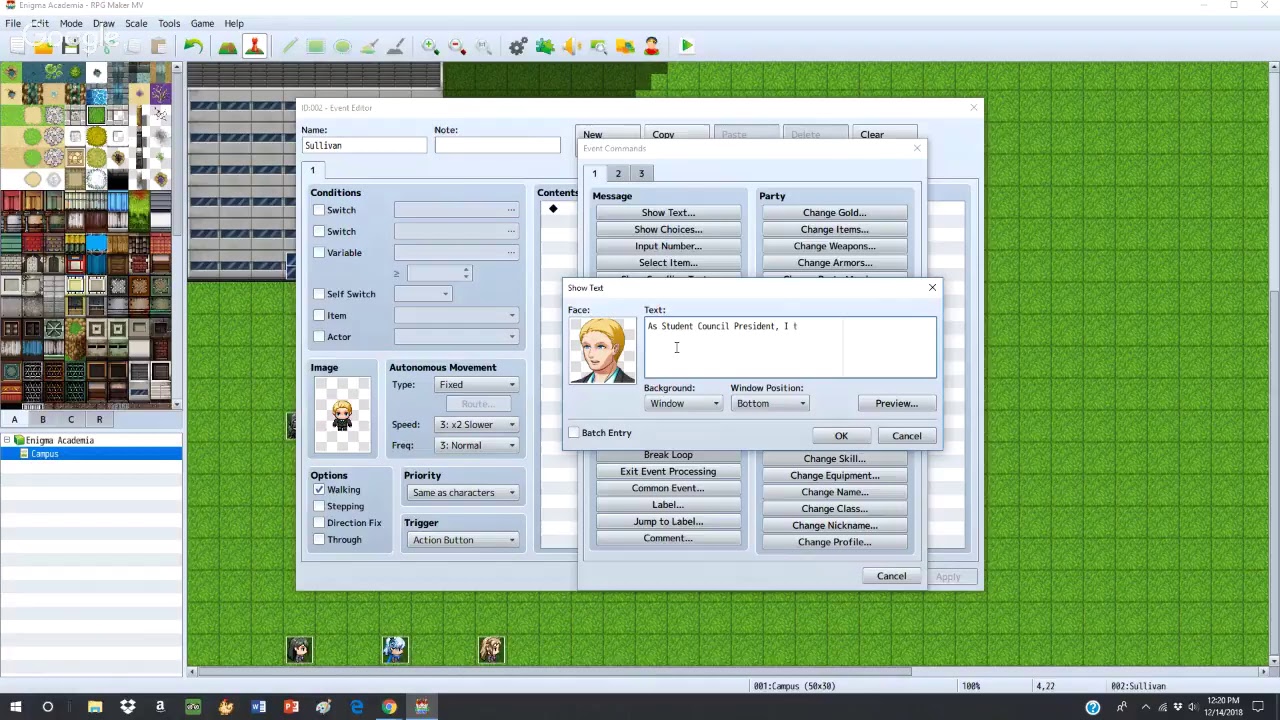The height and width of the screenshot is (720, 1280).
Task: Click the Undo arrow in toolbar
Action: click(193, 46)
